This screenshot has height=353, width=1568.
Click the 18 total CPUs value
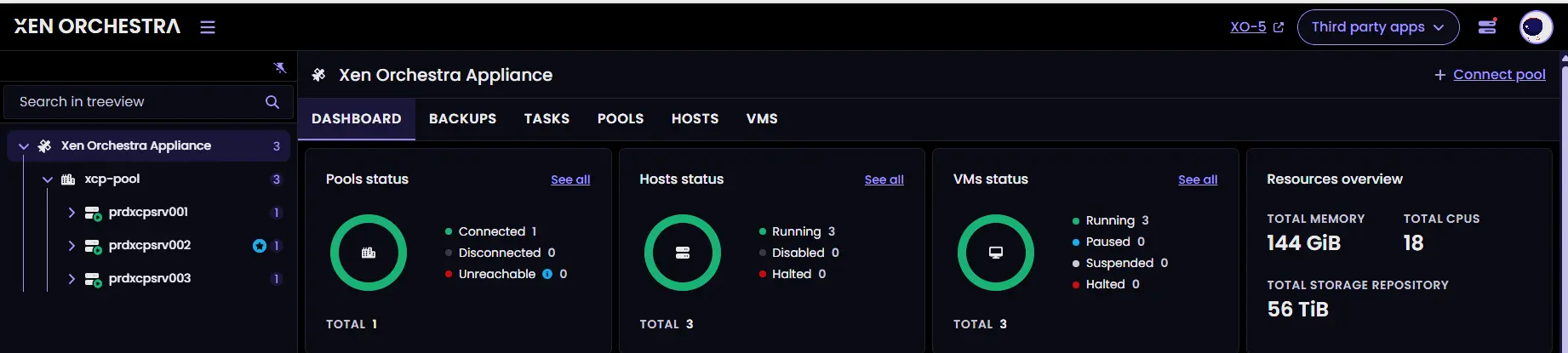(1413, 243)
